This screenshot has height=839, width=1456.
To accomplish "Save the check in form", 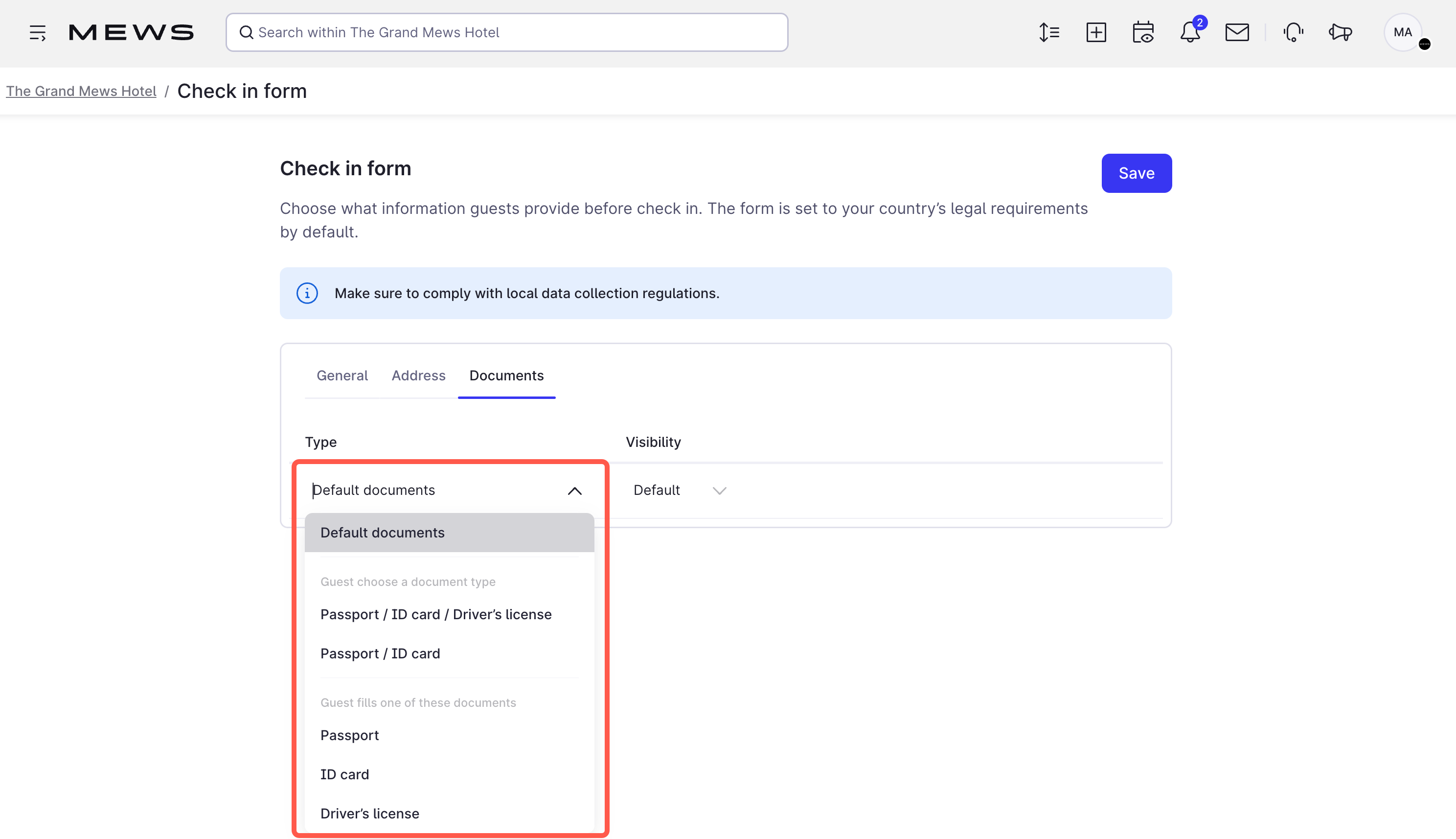I will (x=1136, y=173).
